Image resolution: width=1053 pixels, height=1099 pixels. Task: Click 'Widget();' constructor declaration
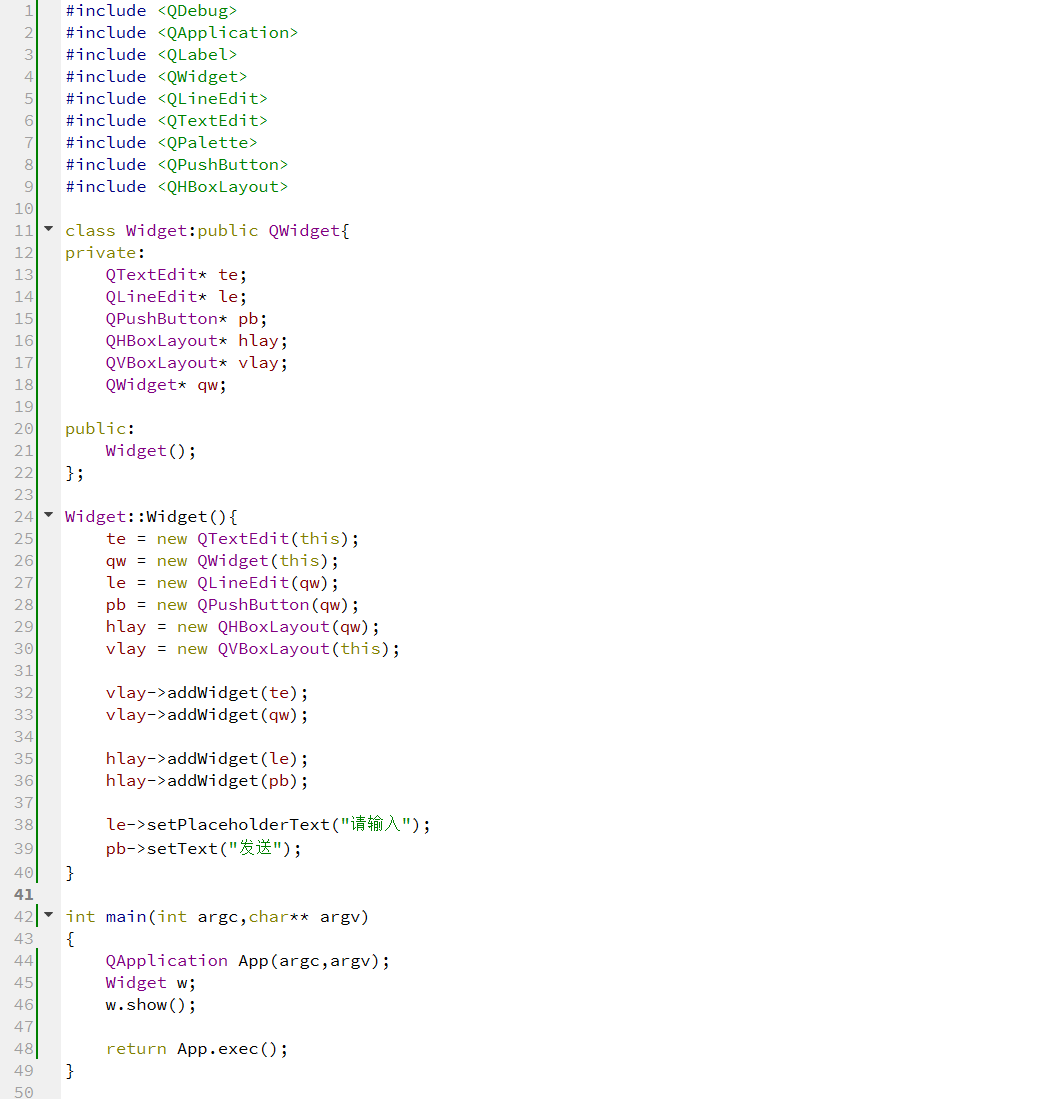click(x=151, y=451)
